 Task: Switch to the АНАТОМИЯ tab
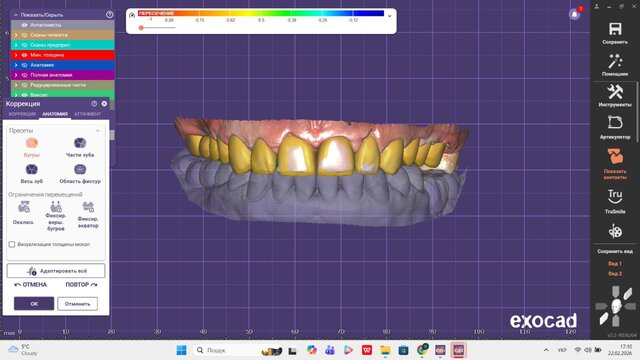coord(55,114)
